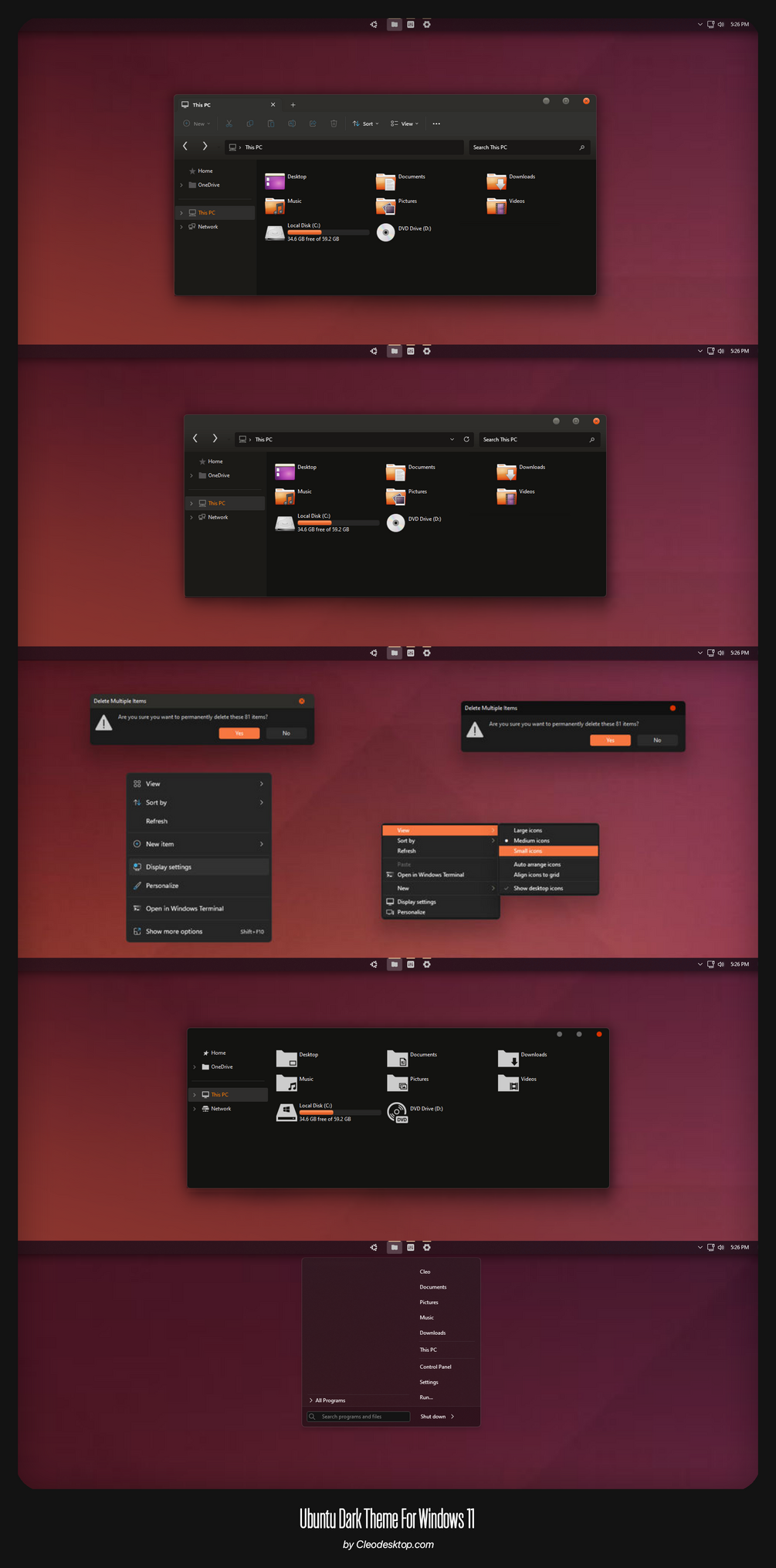Open Documents from the Start menu list
Screen dimensions: 776x1568
(432, 1287)
